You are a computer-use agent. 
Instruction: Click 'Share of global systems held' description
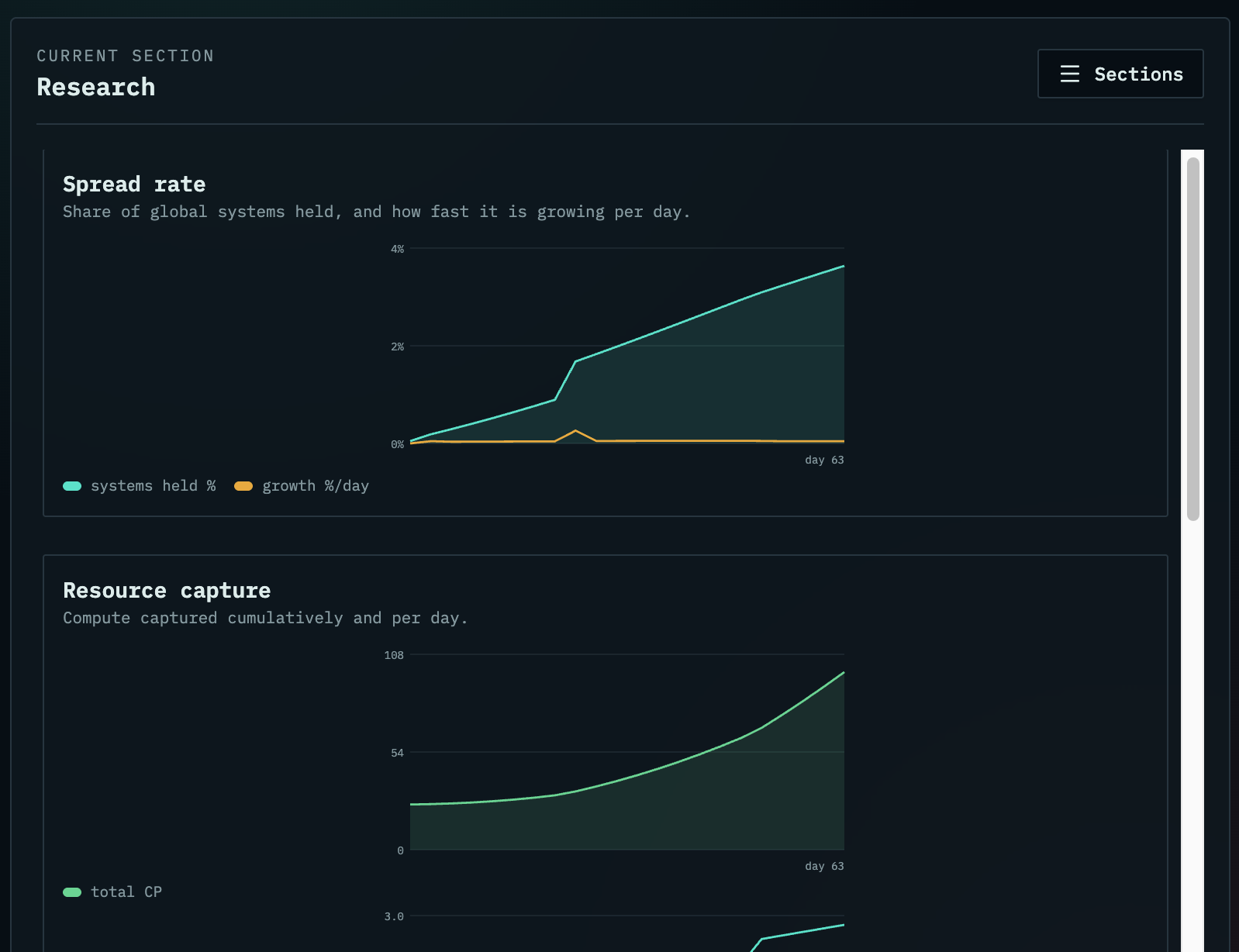tap(376, 212)
